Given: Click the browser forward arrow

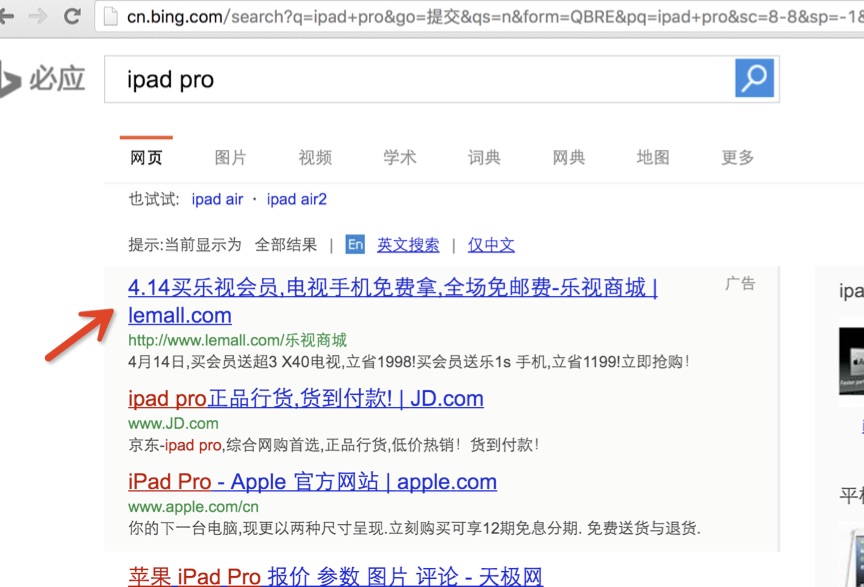Looking at the screenshot, I should pos(38,17).
